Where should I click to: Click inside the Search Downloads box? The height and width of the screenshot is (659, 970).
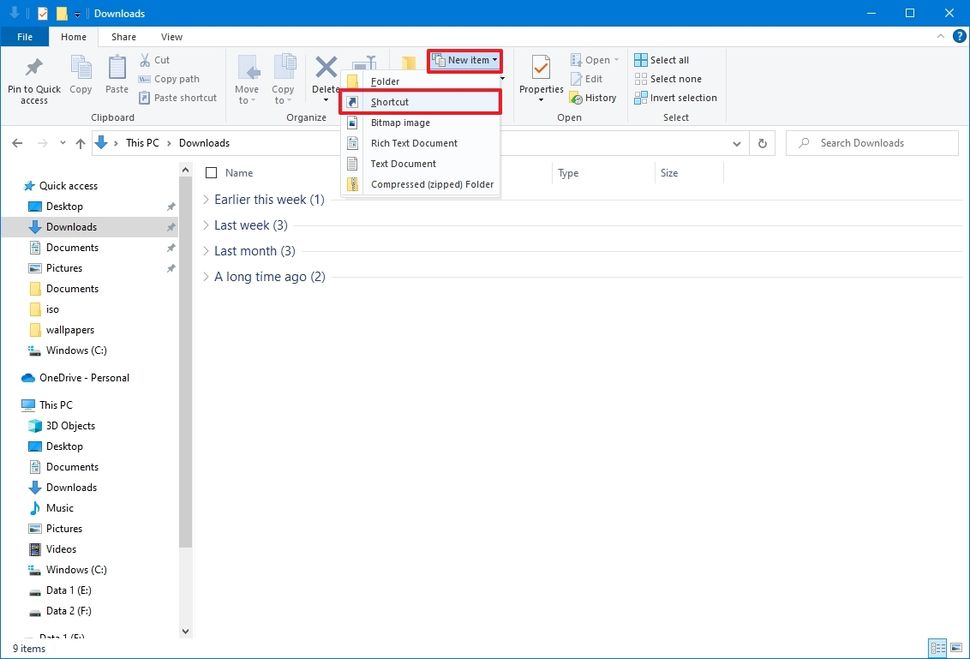pos(870,143)
